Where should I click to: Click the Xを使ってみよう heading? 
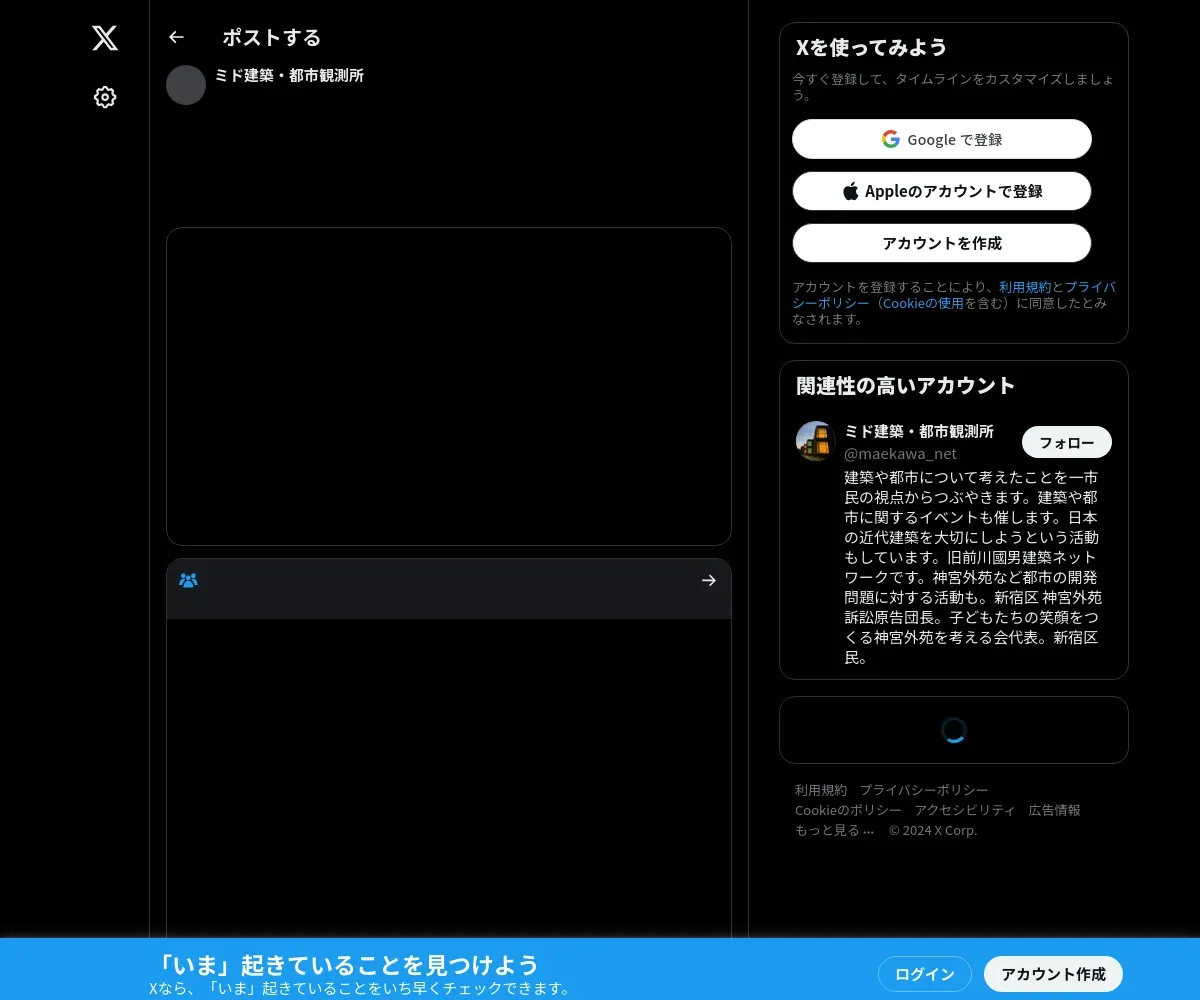[871, 47]
